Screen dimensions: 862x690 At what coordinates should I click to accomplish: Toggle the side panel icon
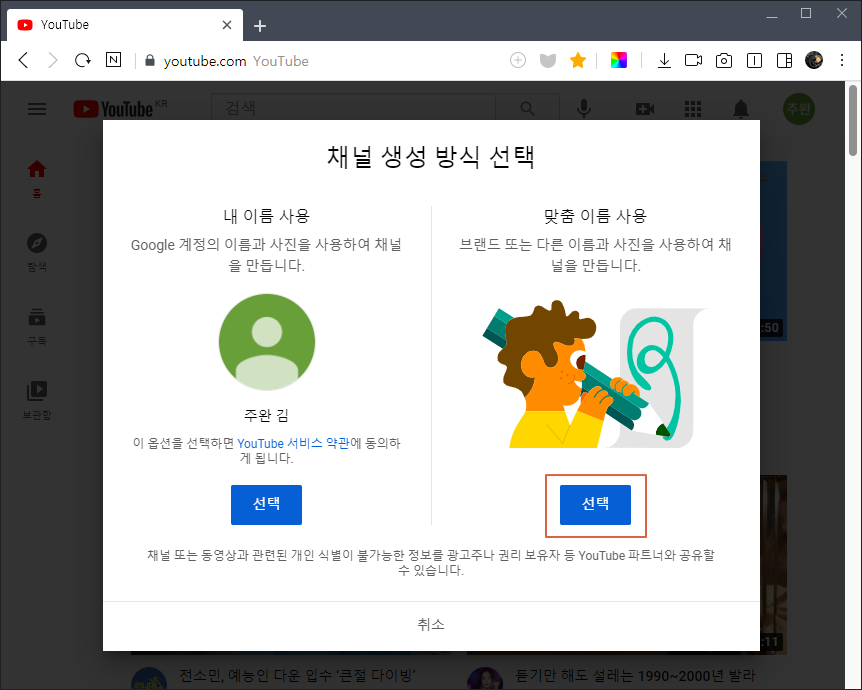click(x=784, y=60)
